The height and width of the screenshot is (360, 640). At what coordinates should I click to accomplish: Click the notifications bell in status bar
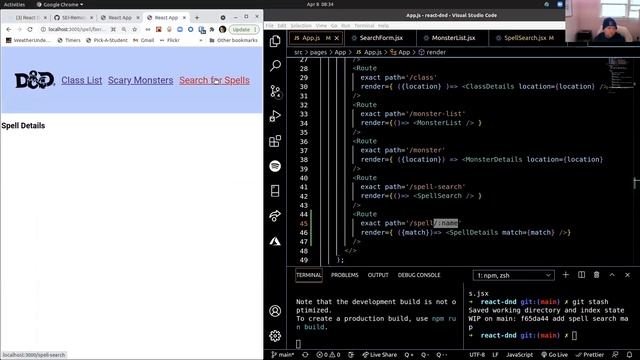tap(629, 355)
